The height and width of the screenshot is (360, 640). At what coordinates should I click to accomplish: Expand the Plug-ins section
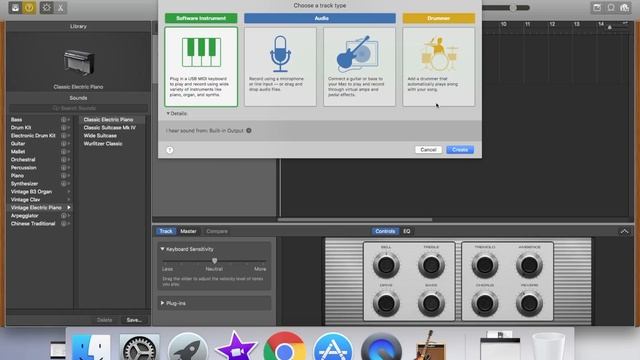[x=162, y=303]
